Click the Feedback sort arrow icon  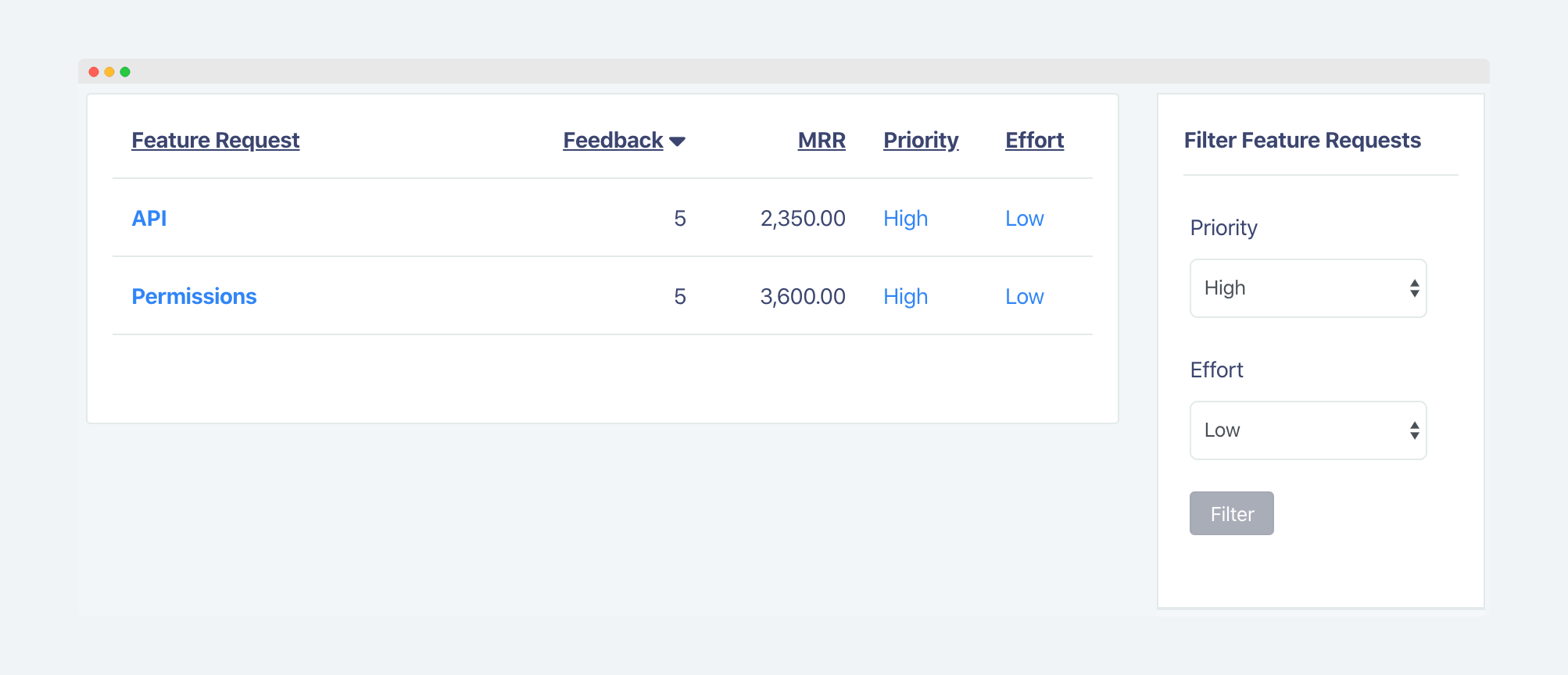(x=678, y=141)
